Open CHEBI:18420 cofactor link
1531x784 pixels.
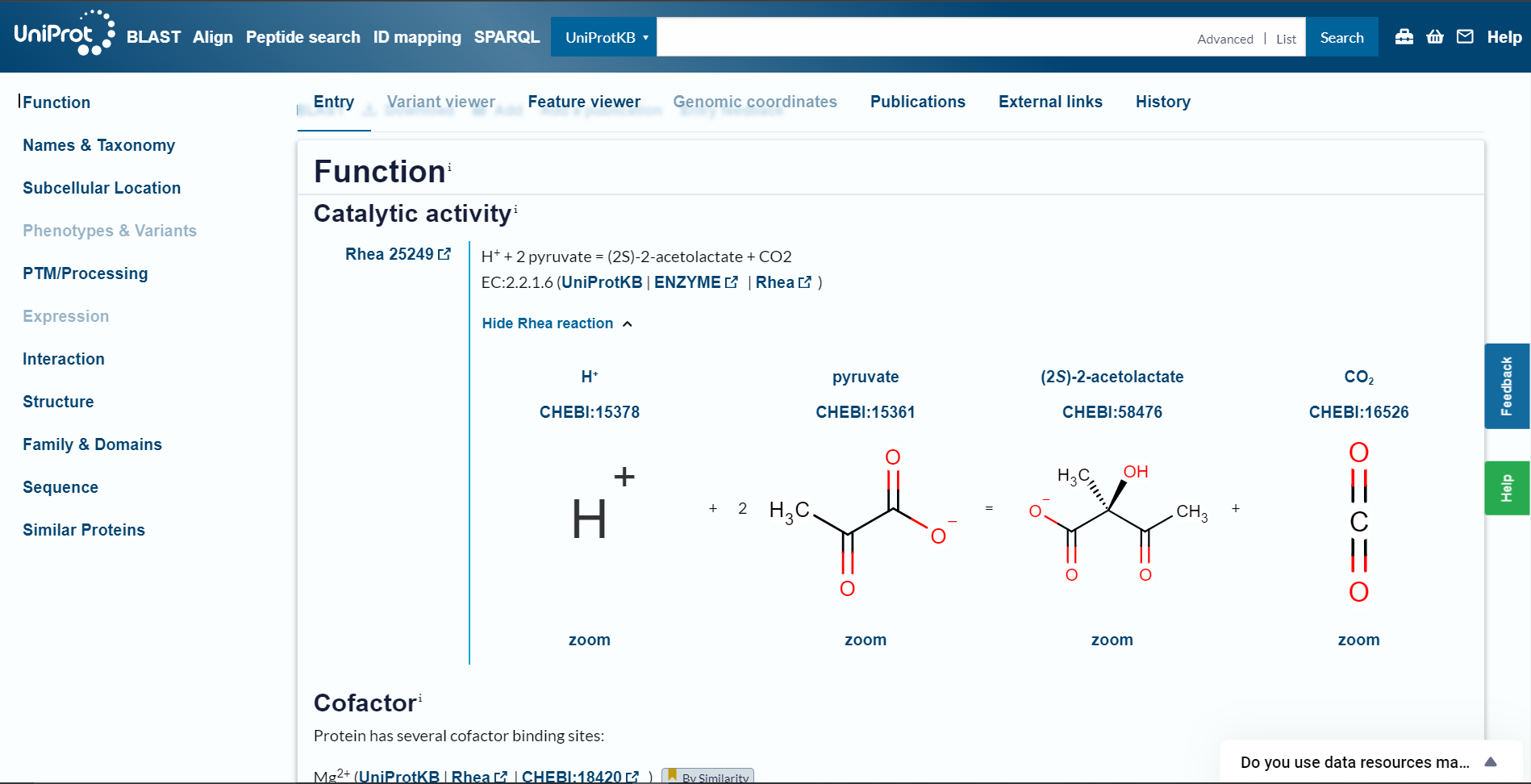pyautogui.click(x=580, y=777)
